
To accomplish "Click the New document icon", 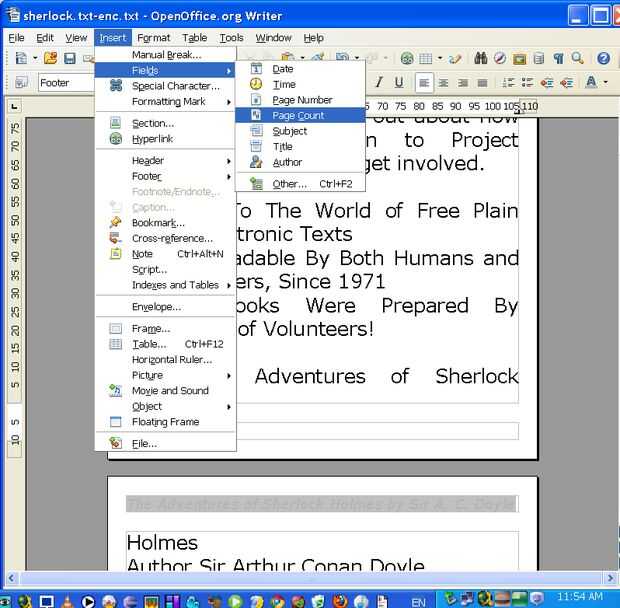I will coord(21,59).
